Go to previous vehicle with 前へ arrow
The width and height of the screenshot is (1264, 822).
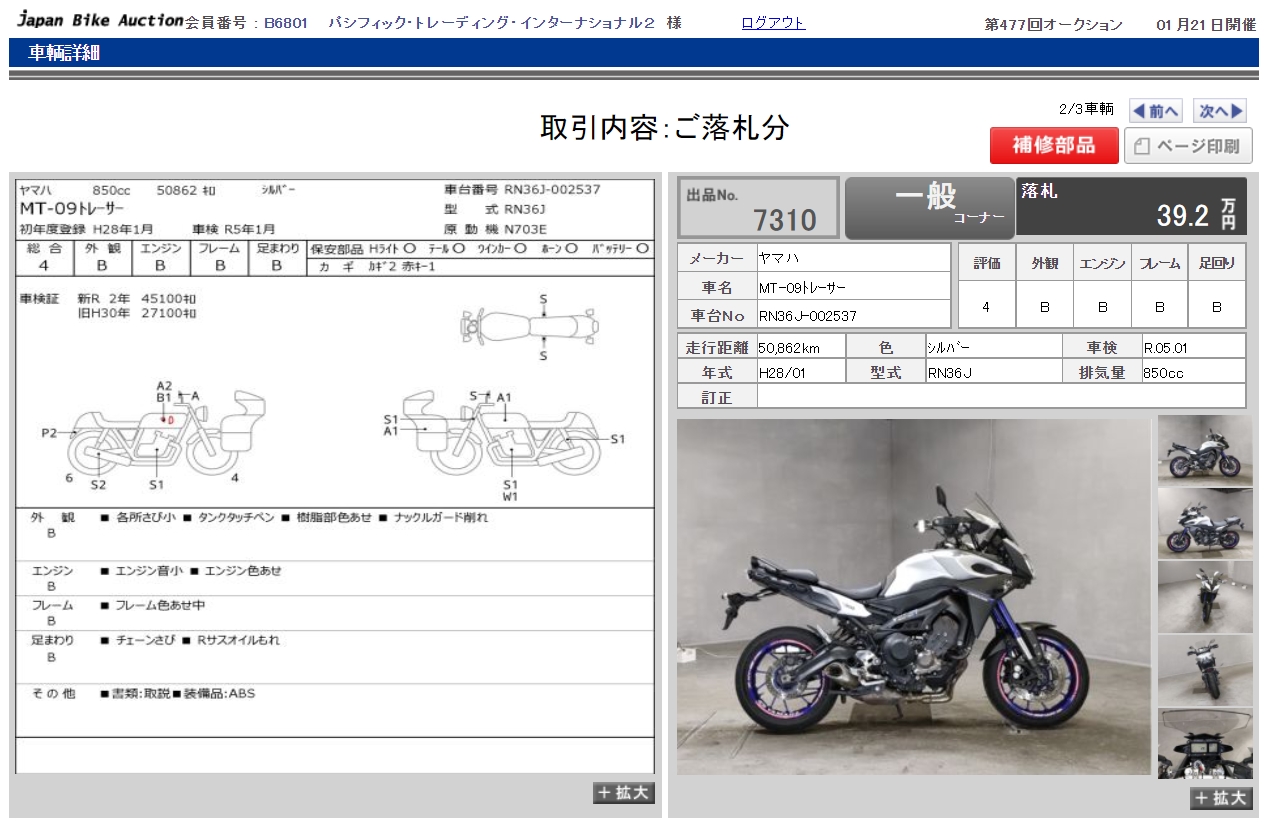coord(1155,111)
